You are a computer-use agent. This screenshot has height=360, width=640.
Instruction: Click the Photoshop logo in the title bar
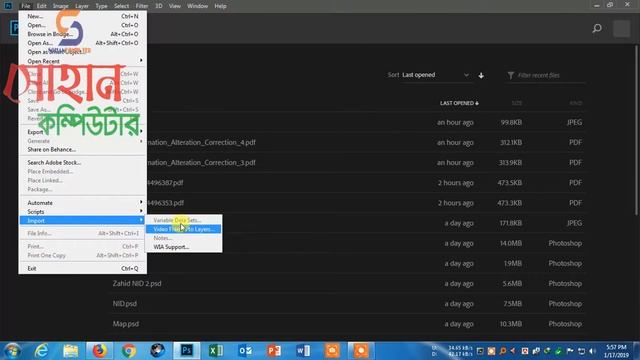click(x=8, y=6)
